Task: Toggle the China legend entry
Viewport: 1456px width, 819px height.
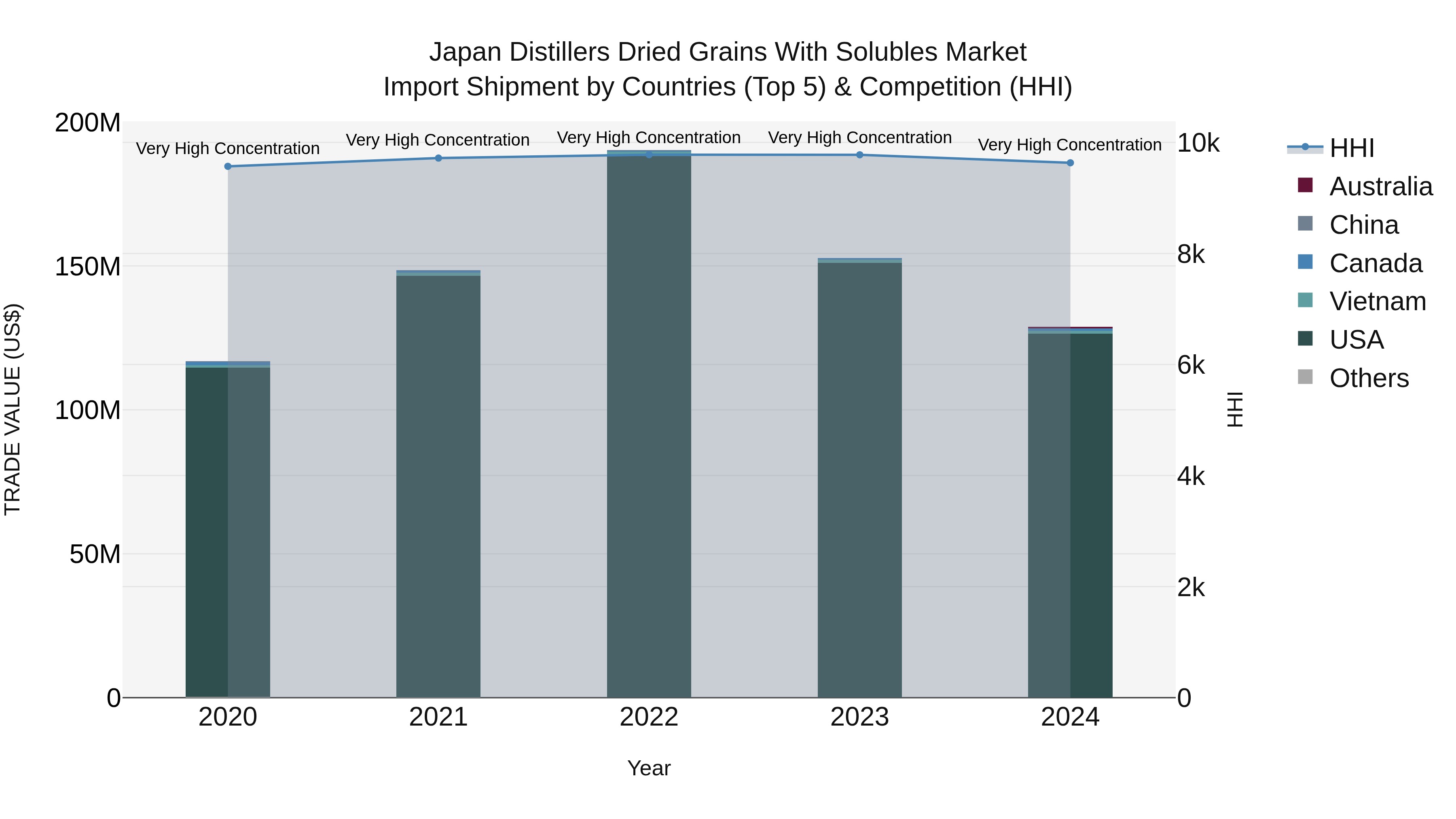Action: pos(1348,225)
